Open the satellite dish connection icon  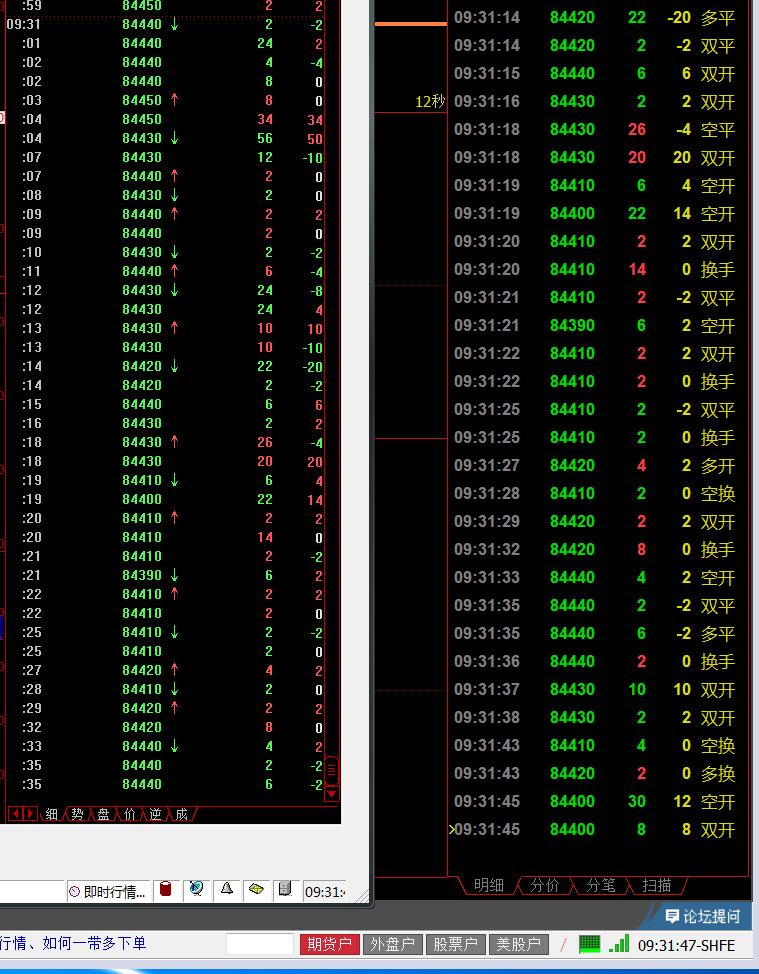click(197, 889)
